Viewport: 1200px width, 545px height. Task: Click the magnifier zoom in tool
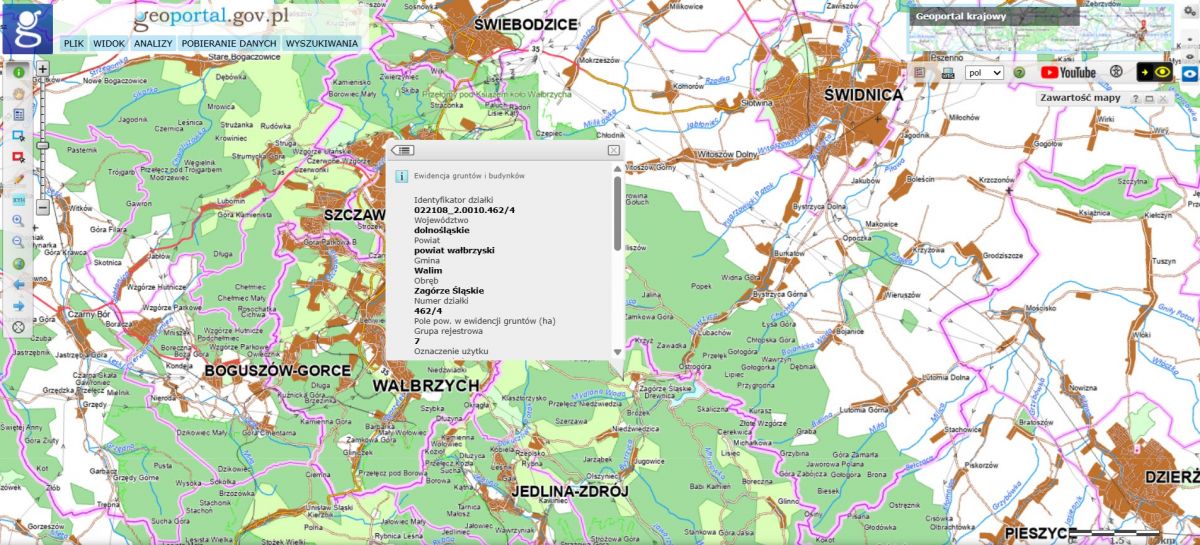[x=18, y=221]
